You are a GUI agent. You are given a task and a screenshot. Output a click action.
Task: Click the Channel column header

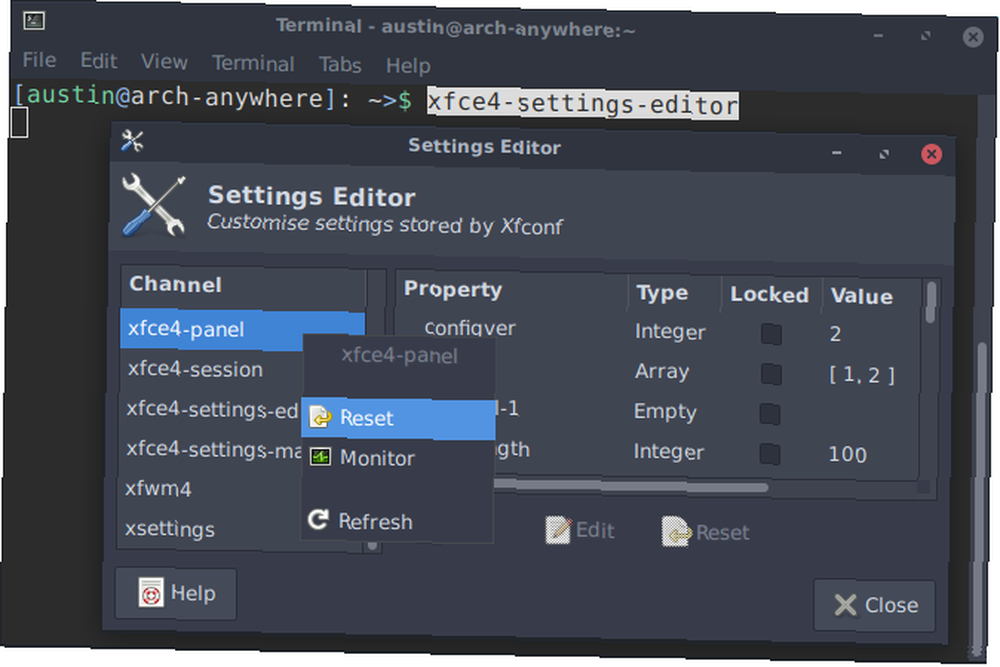click(243, 286)
